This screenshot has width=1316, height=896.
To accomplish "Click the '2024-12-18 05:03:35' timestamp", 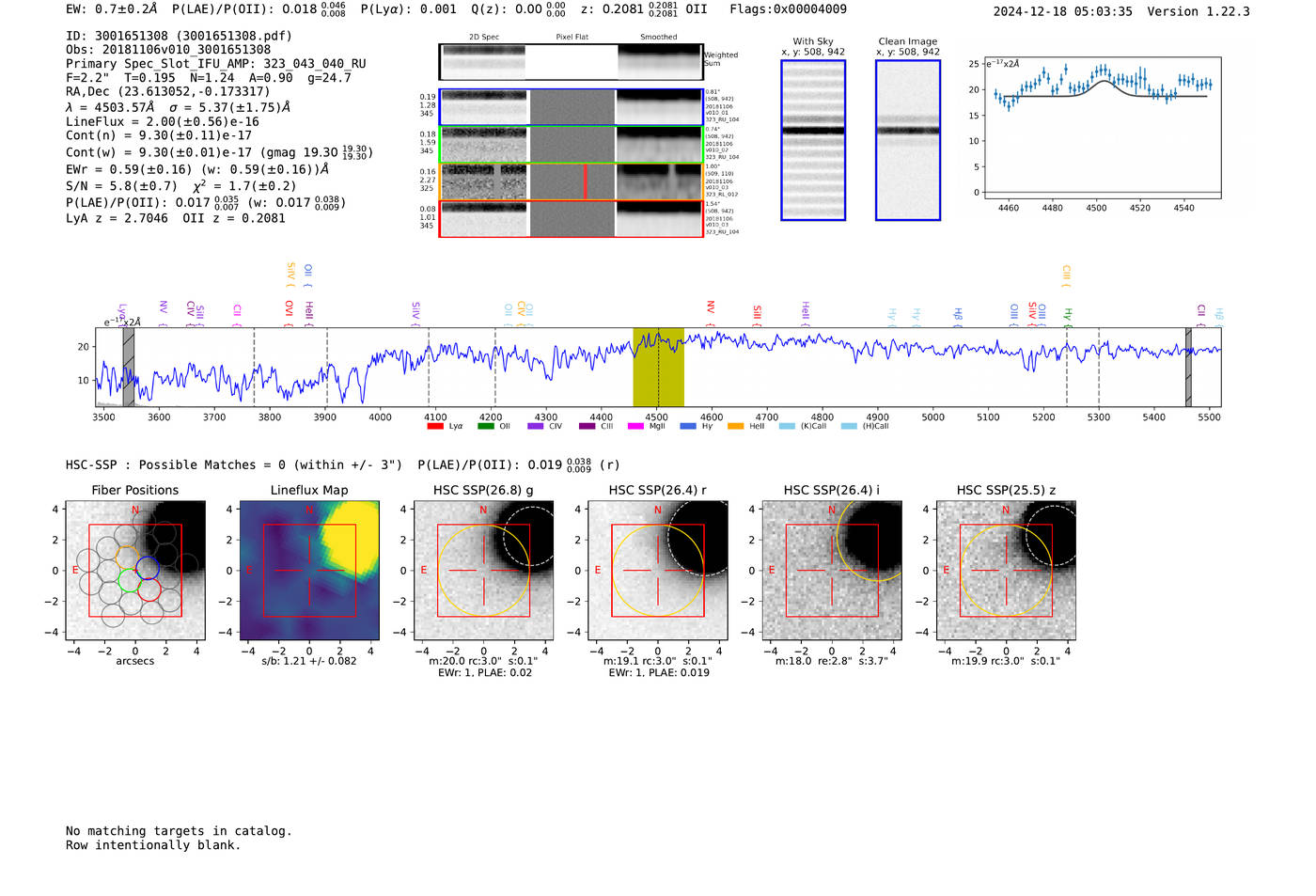I will [x=1063, y=11].
